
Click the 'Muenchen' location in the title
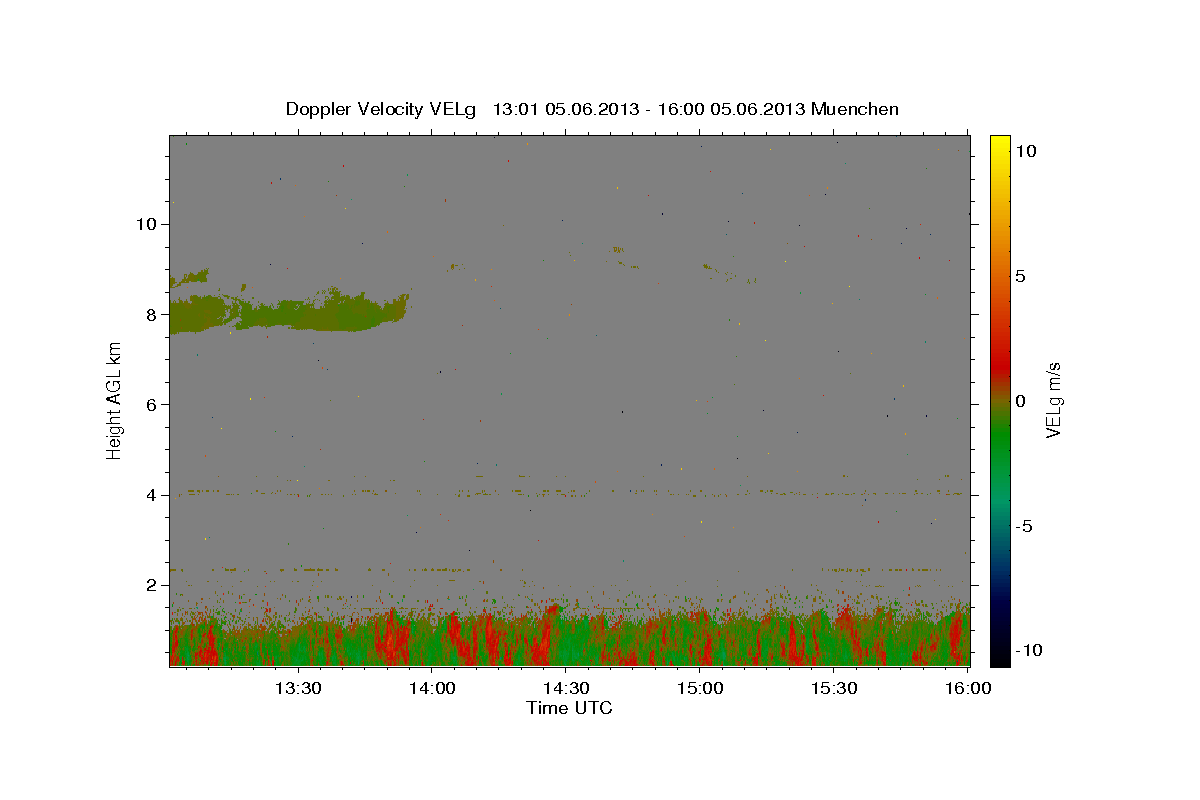coord(855,109)
